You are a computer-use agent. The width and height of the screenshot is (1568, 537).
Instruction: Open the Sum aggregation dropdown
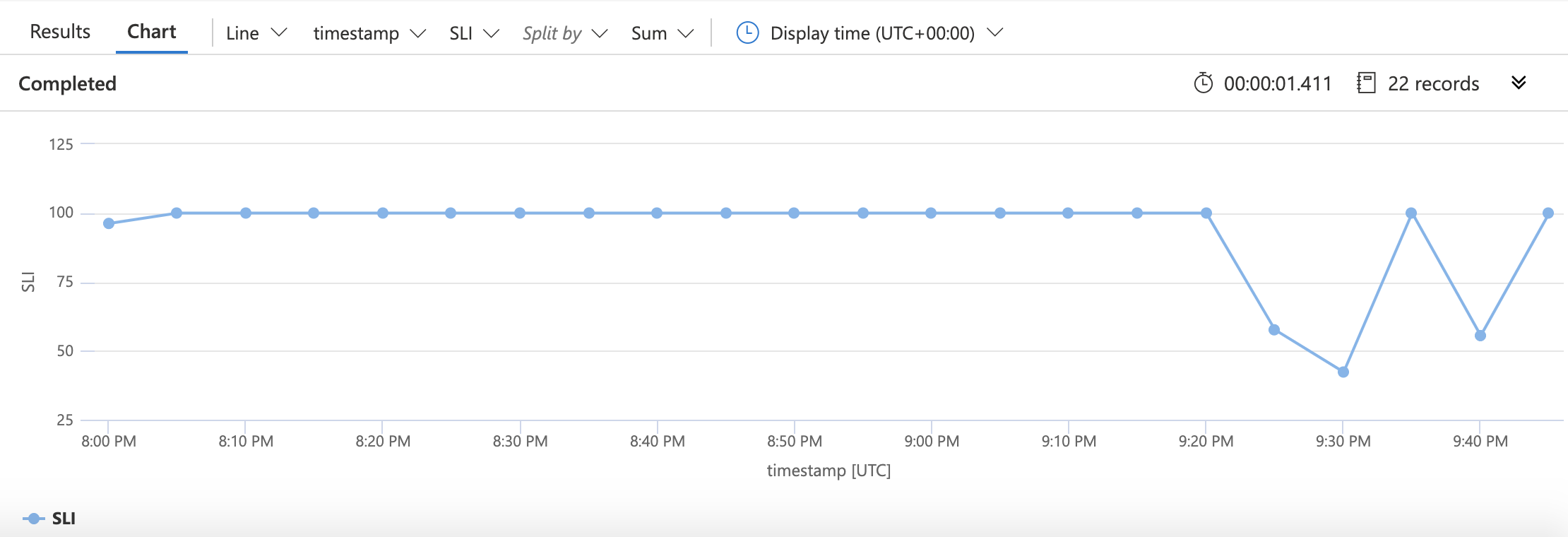coord(663,33)
